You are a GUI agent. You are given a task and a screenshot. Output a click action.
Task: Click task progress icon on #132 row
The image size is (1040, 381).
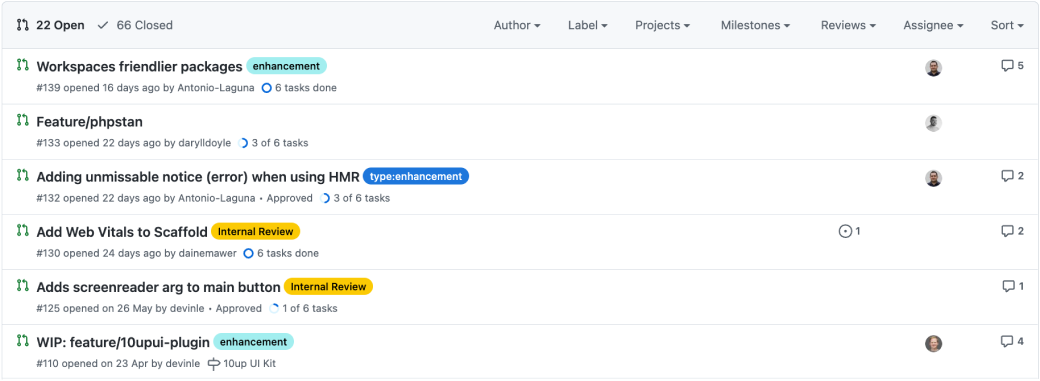tap(325, 198)
